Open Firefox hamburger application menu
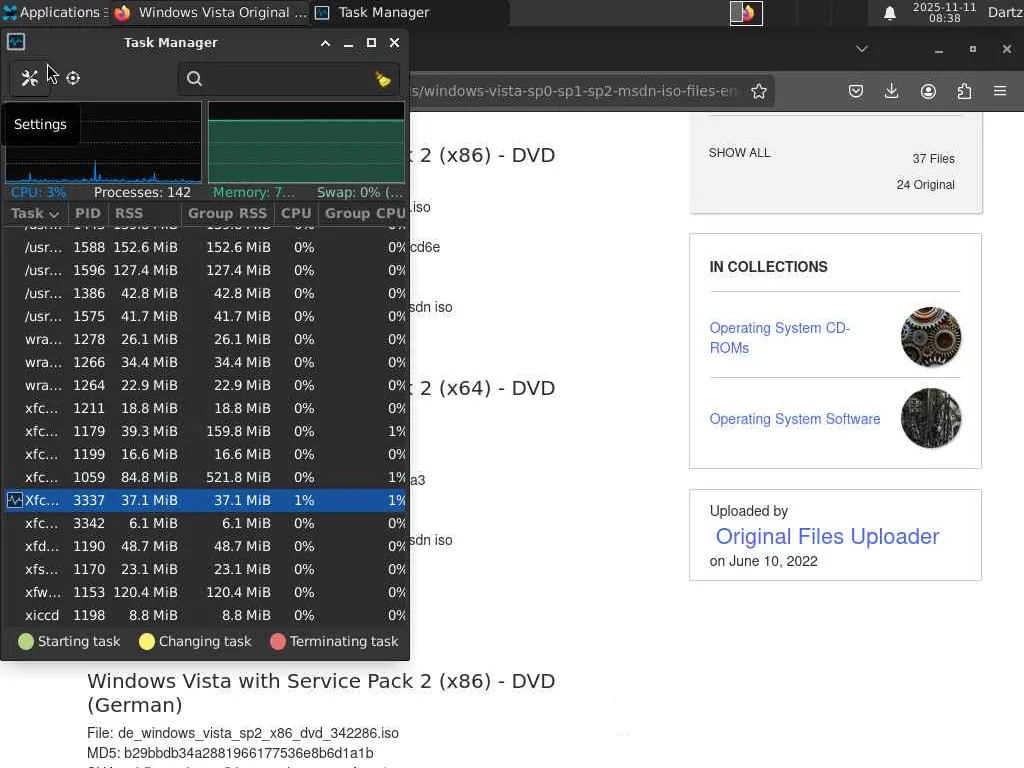Viewport: 1024px width, 768px height. (x=1000, y=91)
